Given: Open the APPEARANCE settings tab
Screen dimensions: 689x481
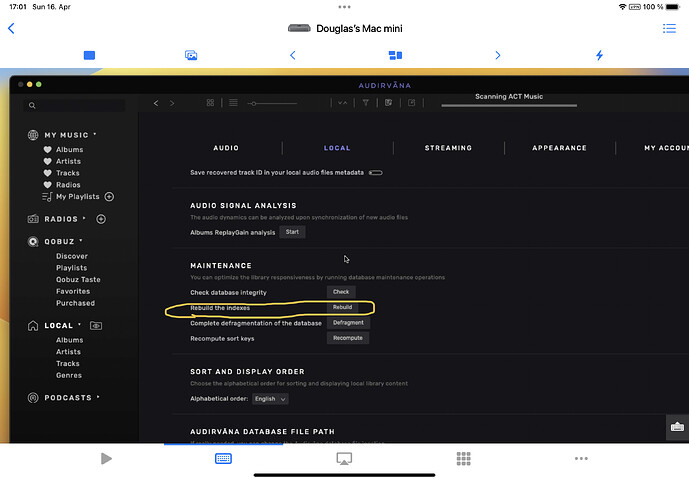Looking at the screenshot, I should (559, 148).
